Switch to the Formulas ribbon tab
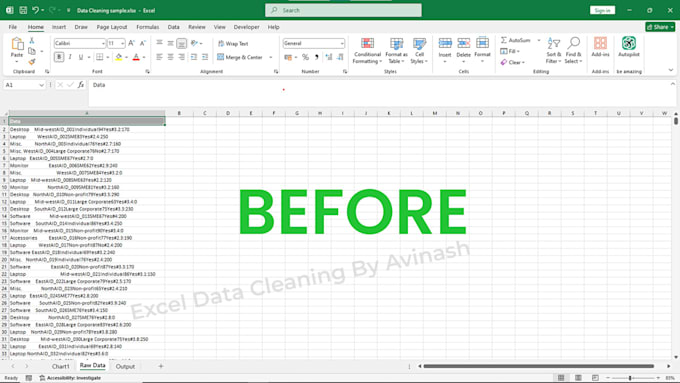This screenshot has width=680, height=383. (x=147, y=27)
